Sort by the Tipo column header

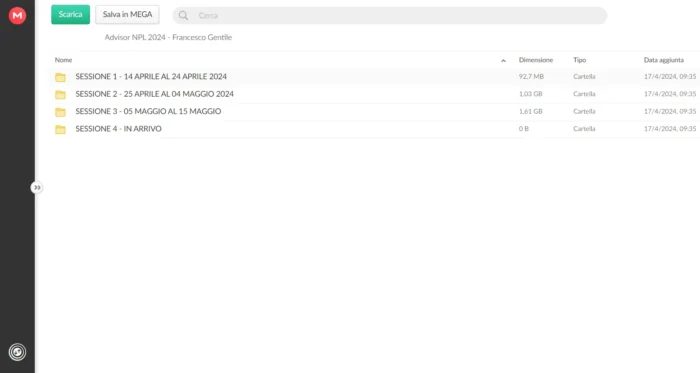coord(579,60)
